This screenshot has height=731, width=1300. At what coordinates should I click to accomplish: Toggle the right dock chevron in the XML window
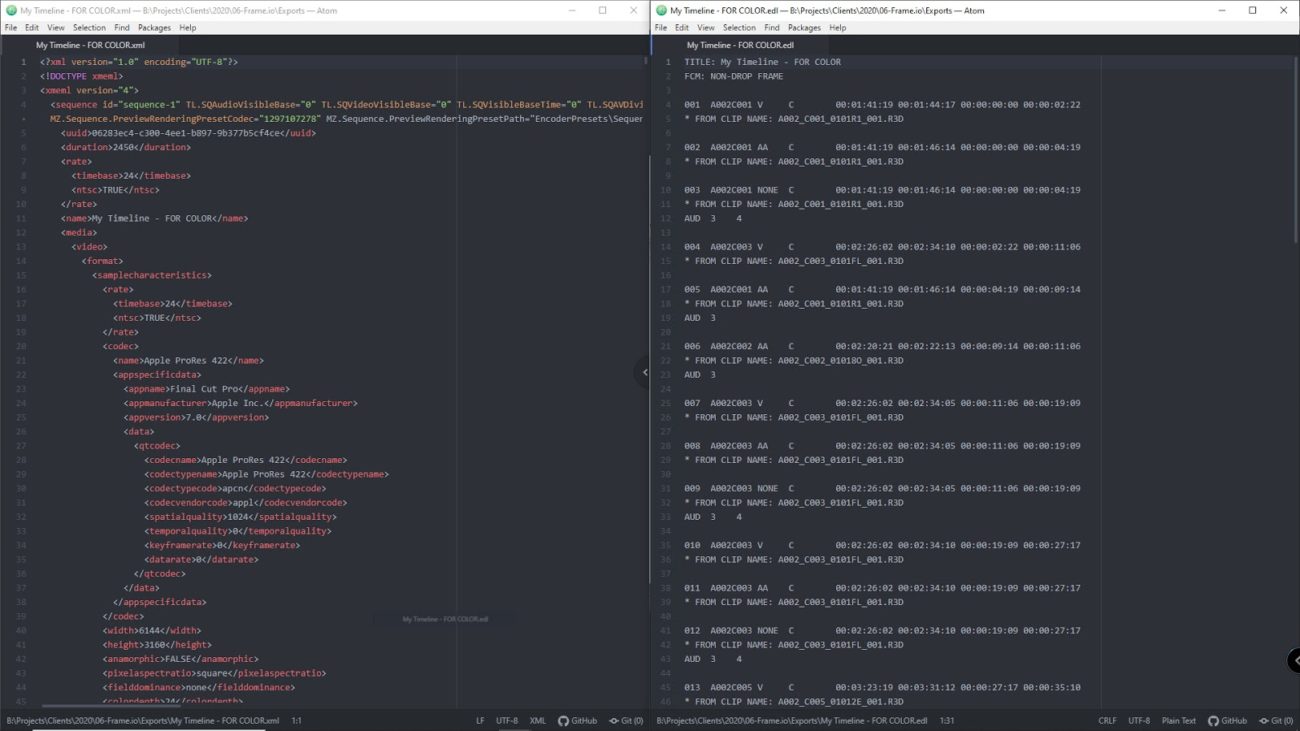(x=643, y=372)
